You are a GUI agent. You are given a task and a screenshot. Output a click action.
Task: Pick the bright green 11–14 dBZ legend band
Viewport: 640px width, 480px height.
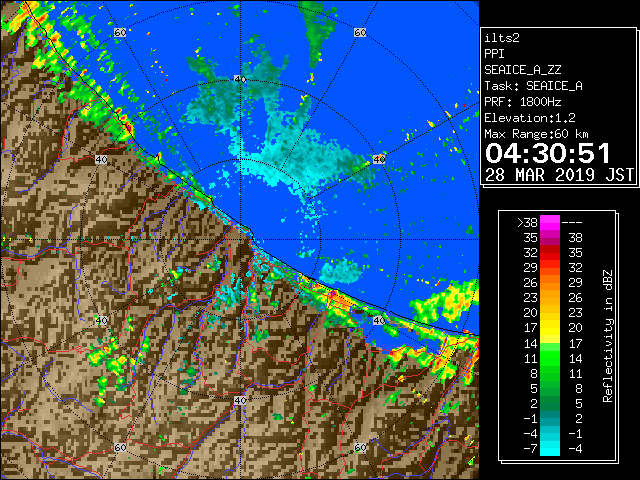tap(550, 358)
